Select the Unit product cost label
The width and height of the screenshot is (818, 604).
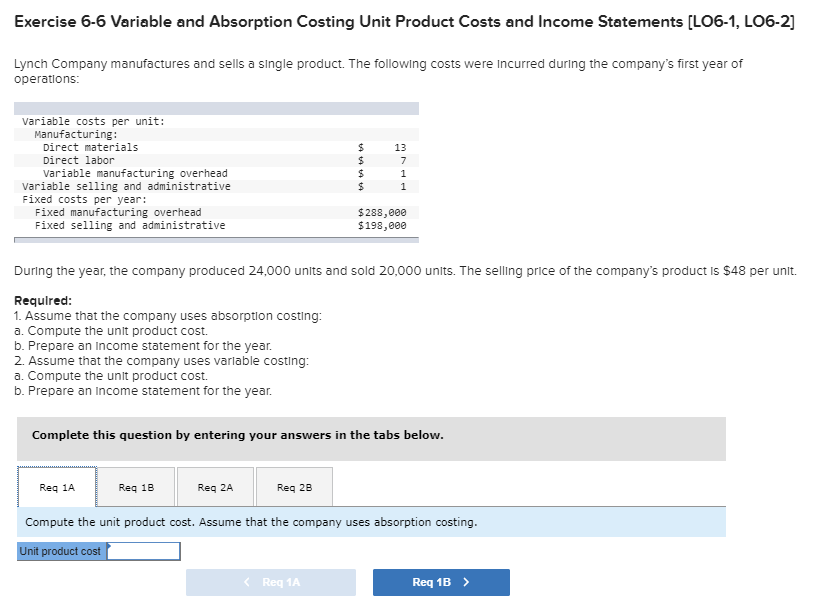[x=62, y=551]
